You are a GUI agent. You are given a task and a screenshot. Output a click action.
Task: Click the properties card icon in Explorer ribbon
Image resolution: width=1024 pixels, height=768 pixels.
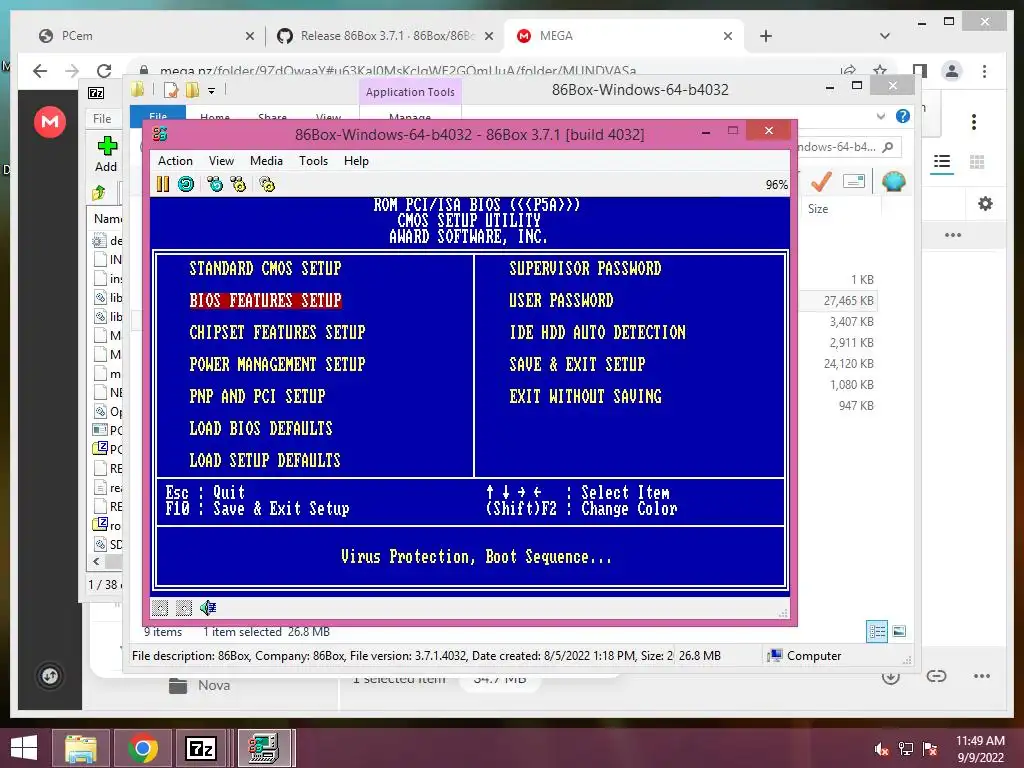click(854, 181)
